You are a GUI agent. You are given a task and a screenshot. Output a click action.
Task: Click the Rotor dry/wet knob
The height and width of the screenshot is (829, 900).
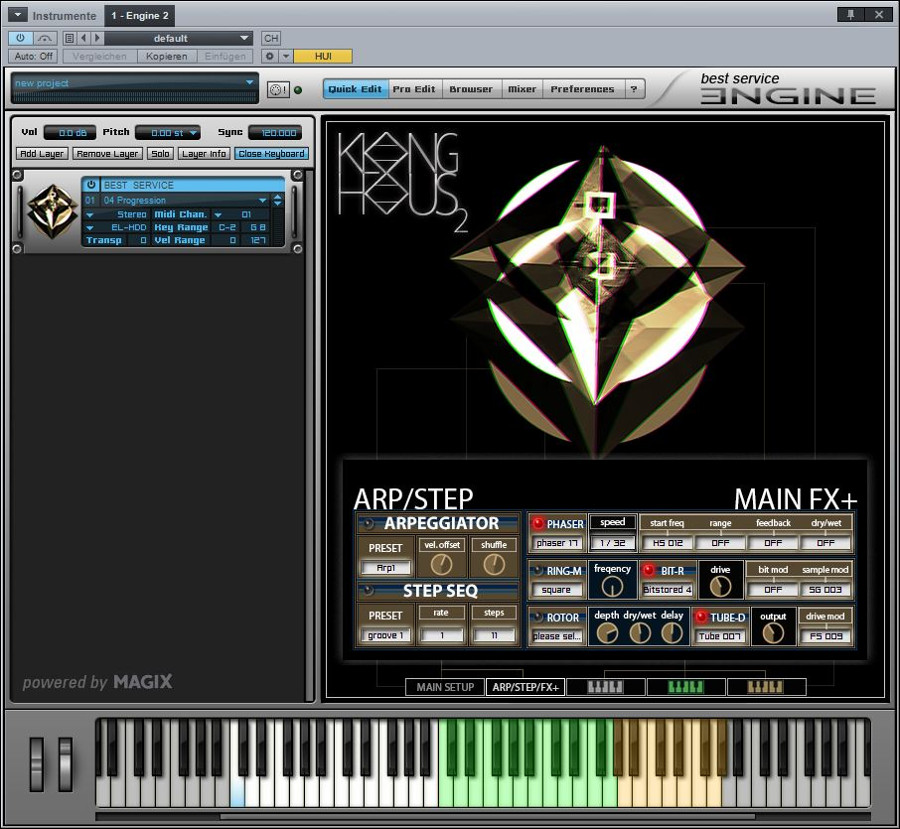pyautogui.click(x=640, y=633)
